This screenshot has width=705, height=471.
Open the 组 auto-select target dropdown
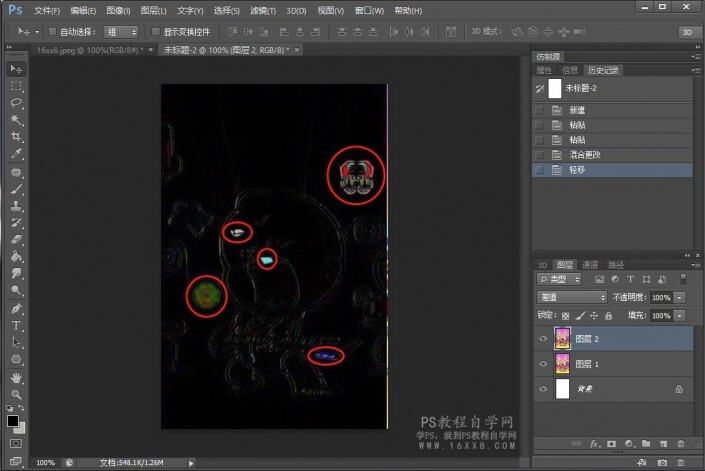click(121, 32)
